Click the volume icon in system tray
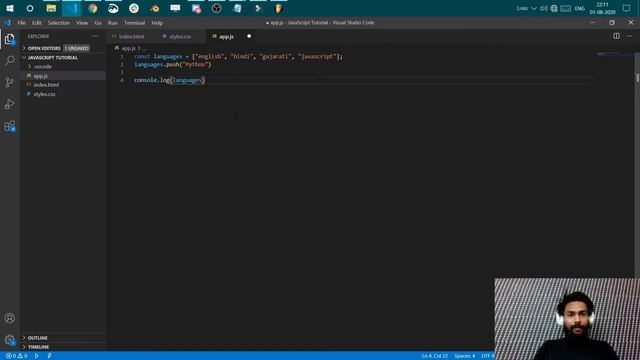This screenshot has height=360, width=640. [x=544, y=8]
